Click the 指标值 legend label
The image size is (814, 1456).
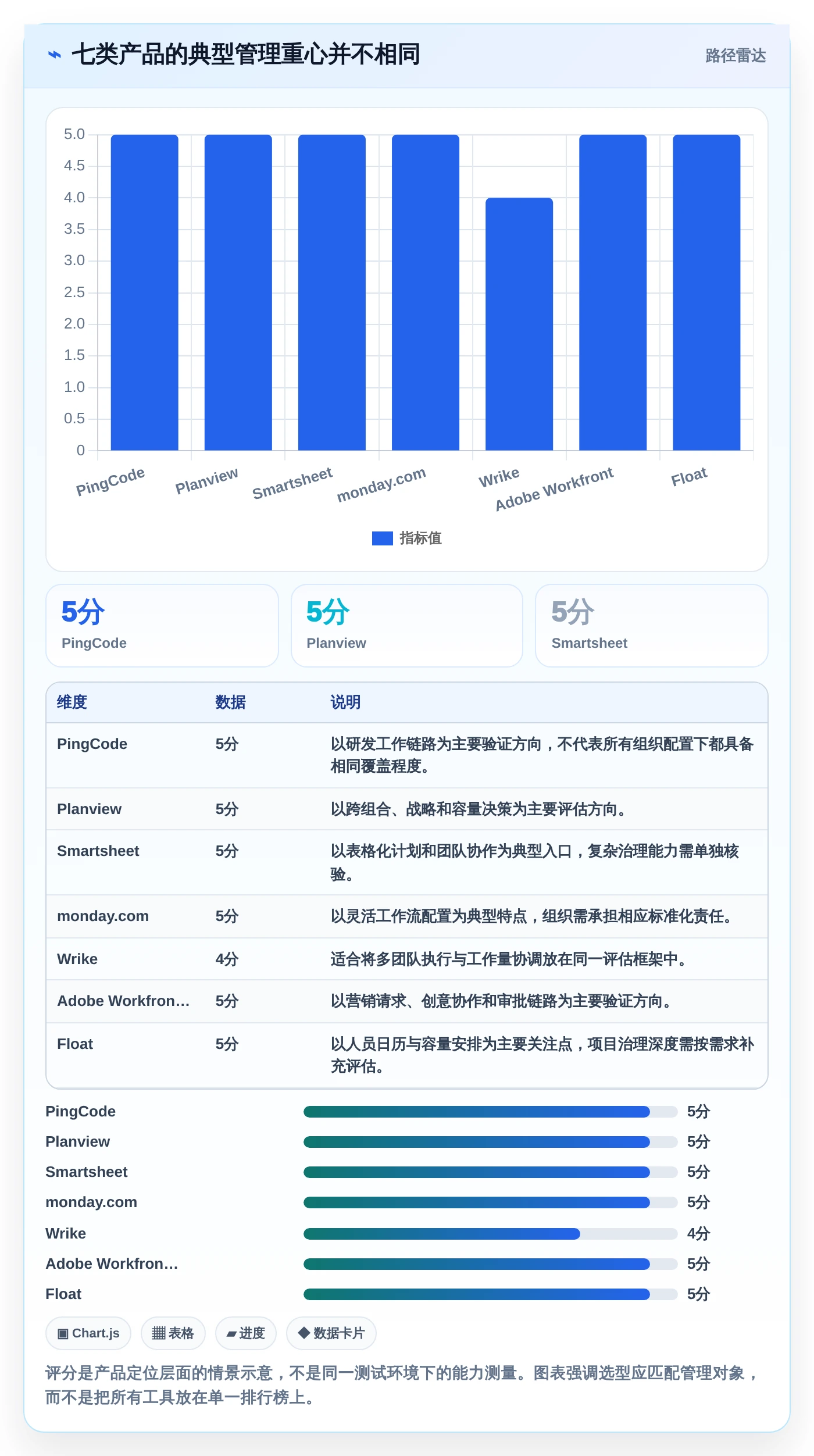click(x=420, y=538)
